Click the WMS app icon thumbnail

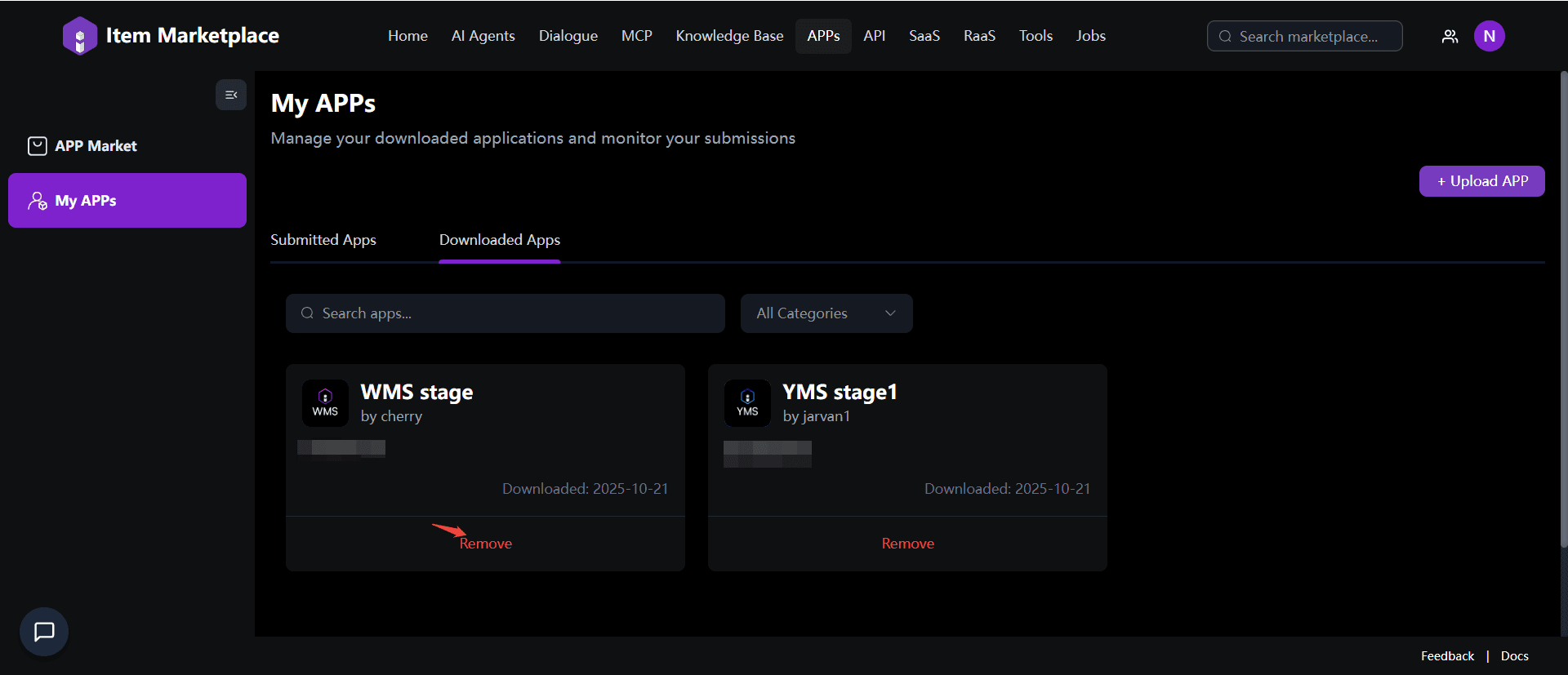pyautogui.click(x=325, y=403)
